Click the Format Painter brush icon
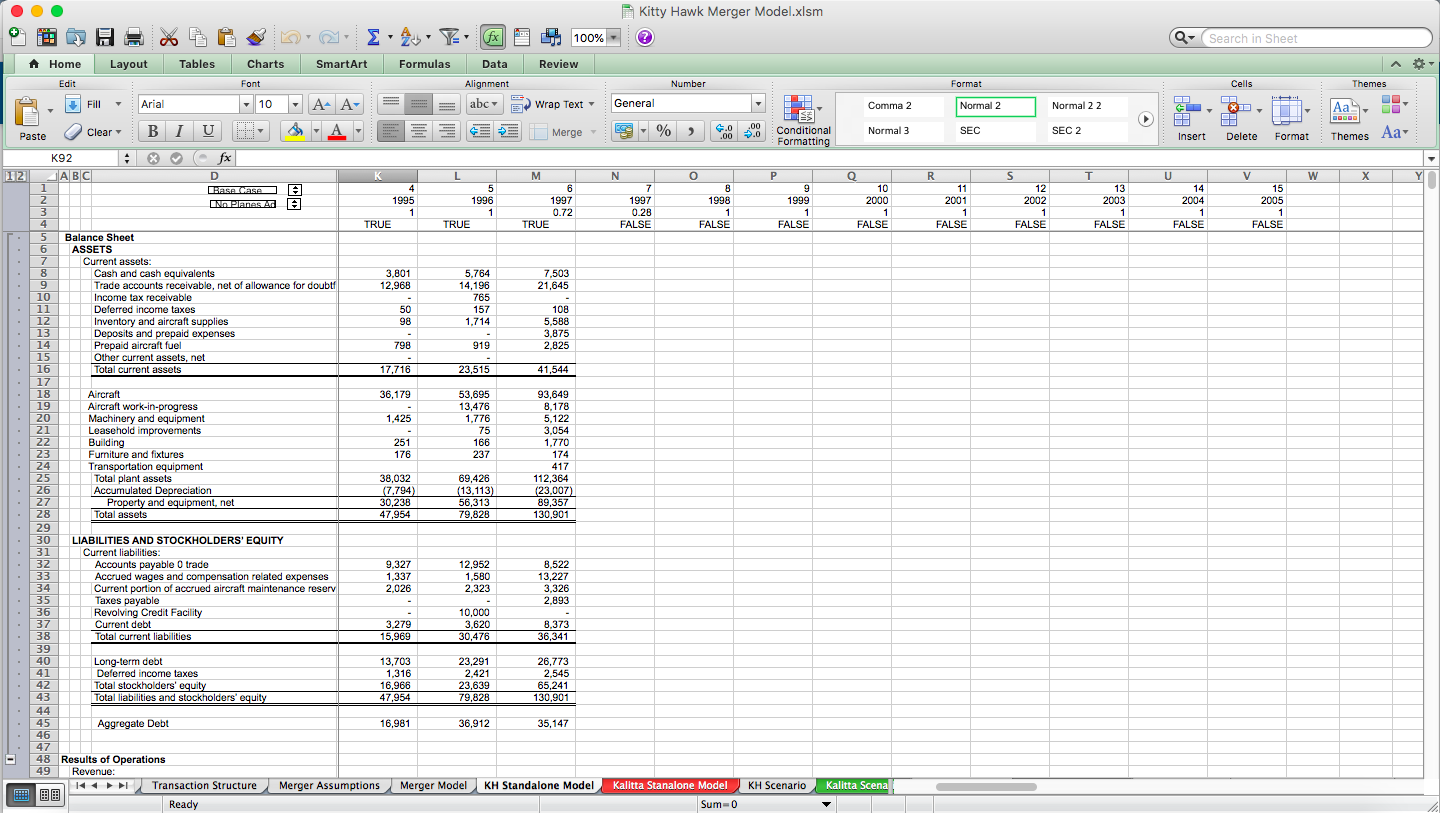Screen dimensions: 1440x813 [x=256, y=36]
